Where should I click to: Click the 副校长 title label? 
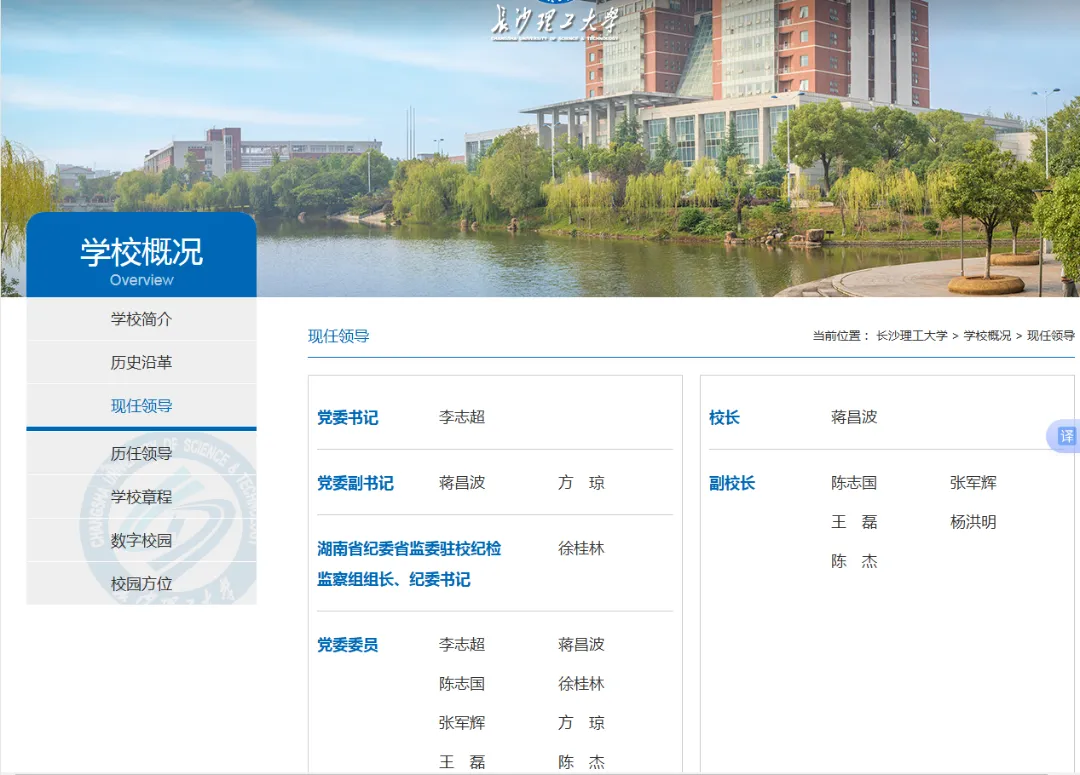tap(732, 484)
